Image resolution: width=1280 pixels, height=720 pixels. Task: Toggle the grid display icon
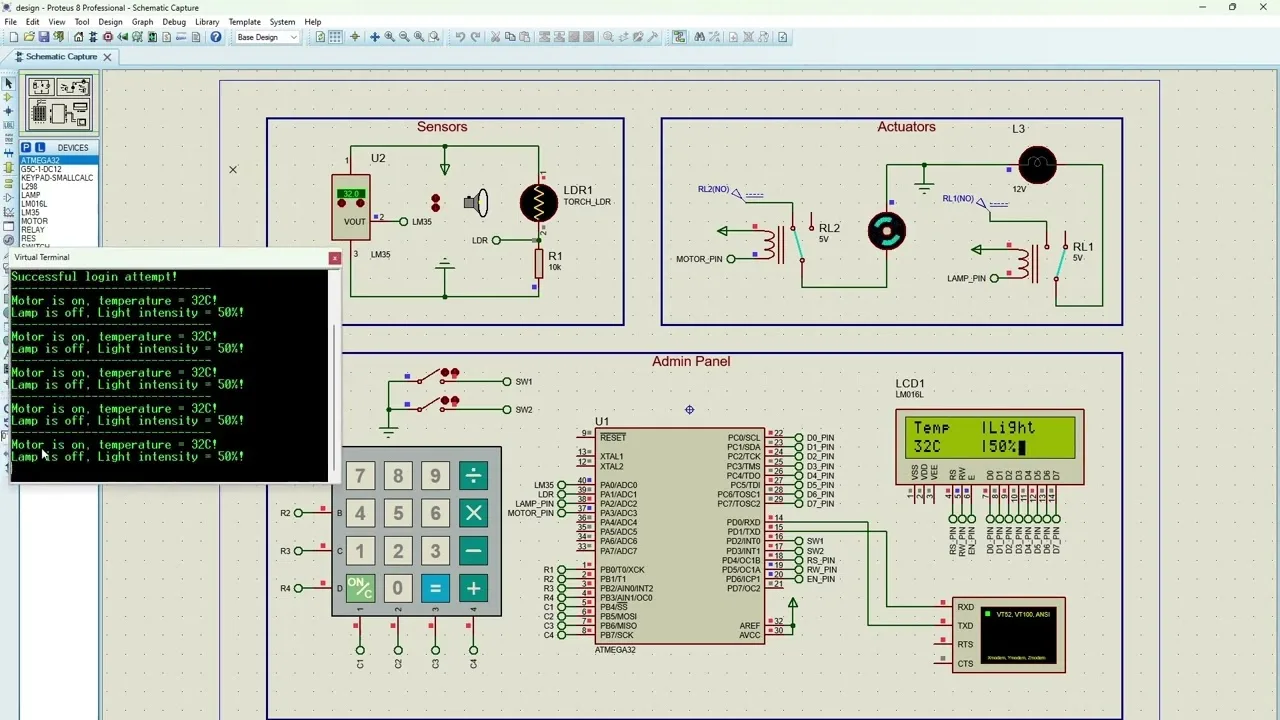click(x=335, y=37)
